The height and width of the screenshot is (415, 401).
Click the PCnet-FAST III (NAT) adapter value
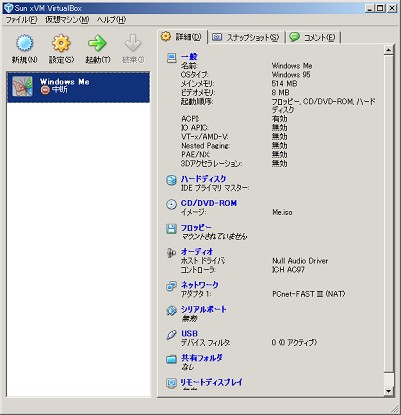pos(309,294)
